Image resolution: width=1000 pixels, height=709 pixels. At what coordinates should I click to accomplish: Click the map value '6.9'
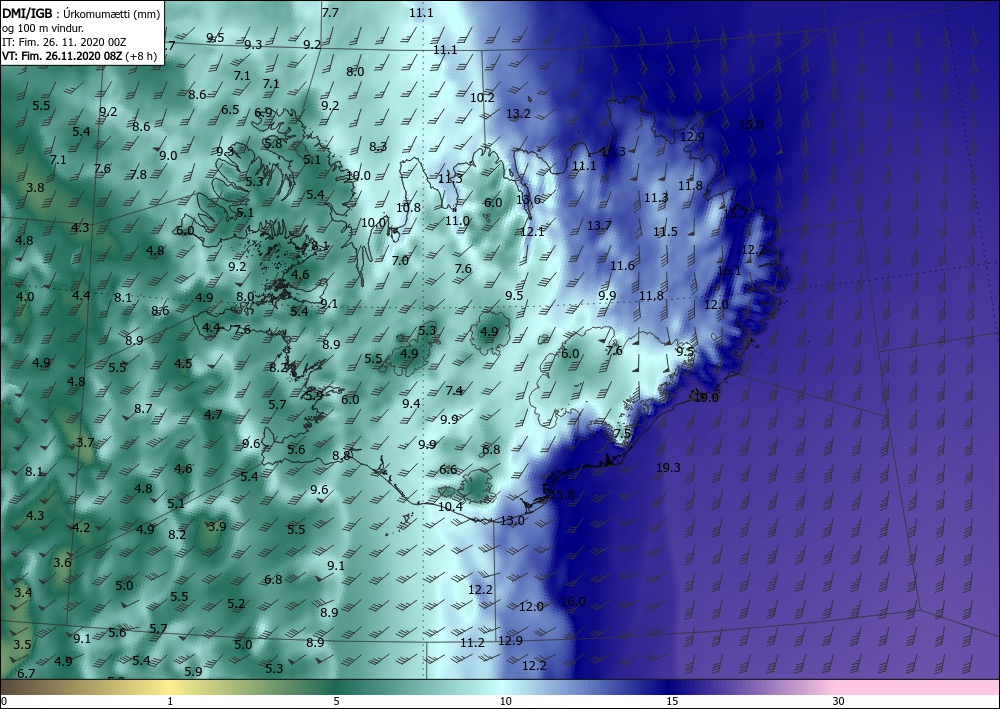click(263, 113)
